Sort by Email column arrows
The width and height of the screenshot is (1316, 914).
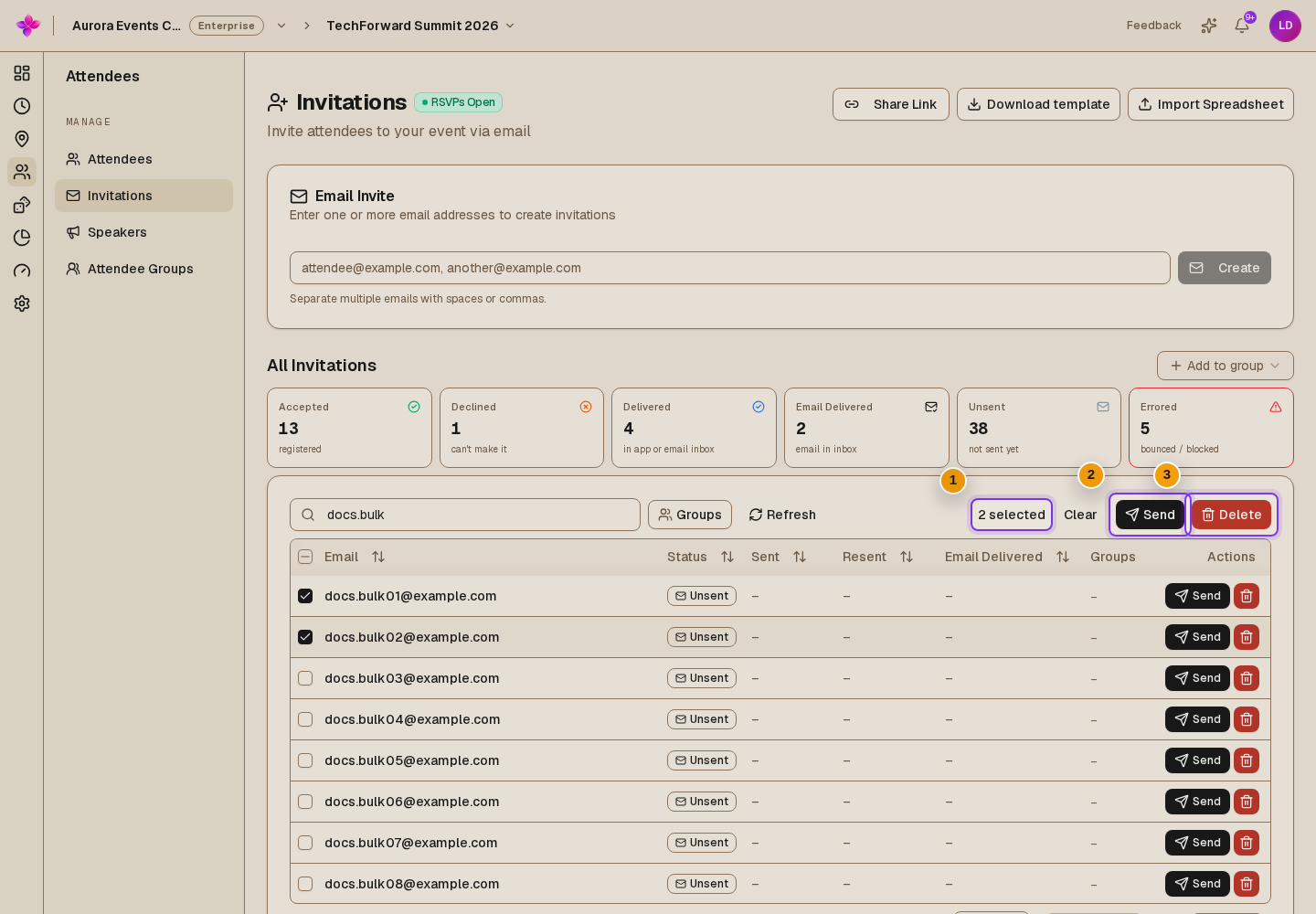pos(378,557)
